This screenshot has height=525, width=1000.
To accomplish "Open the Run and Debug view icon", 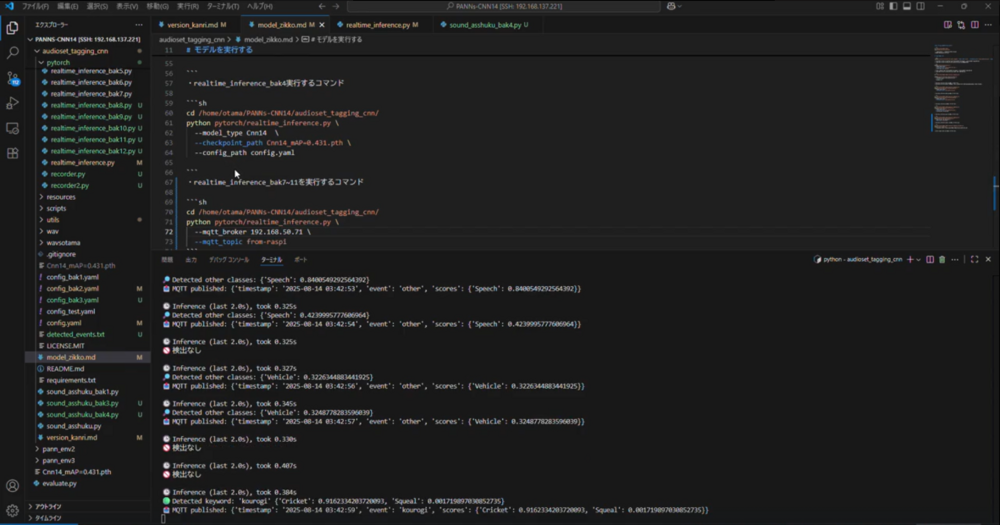I will pos(12,103).
